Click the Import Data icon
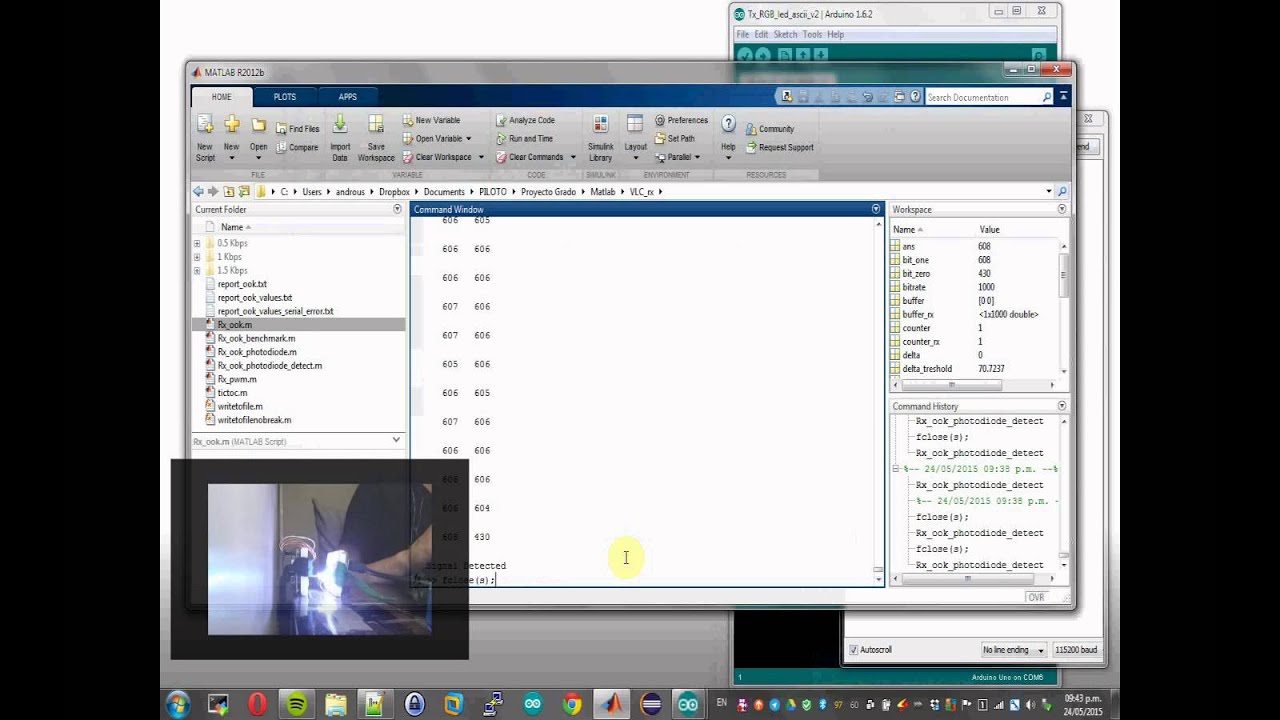Image resolution: width=1280 pixels, height=720 pixels. pyautogui.click(x=340, y=124)
